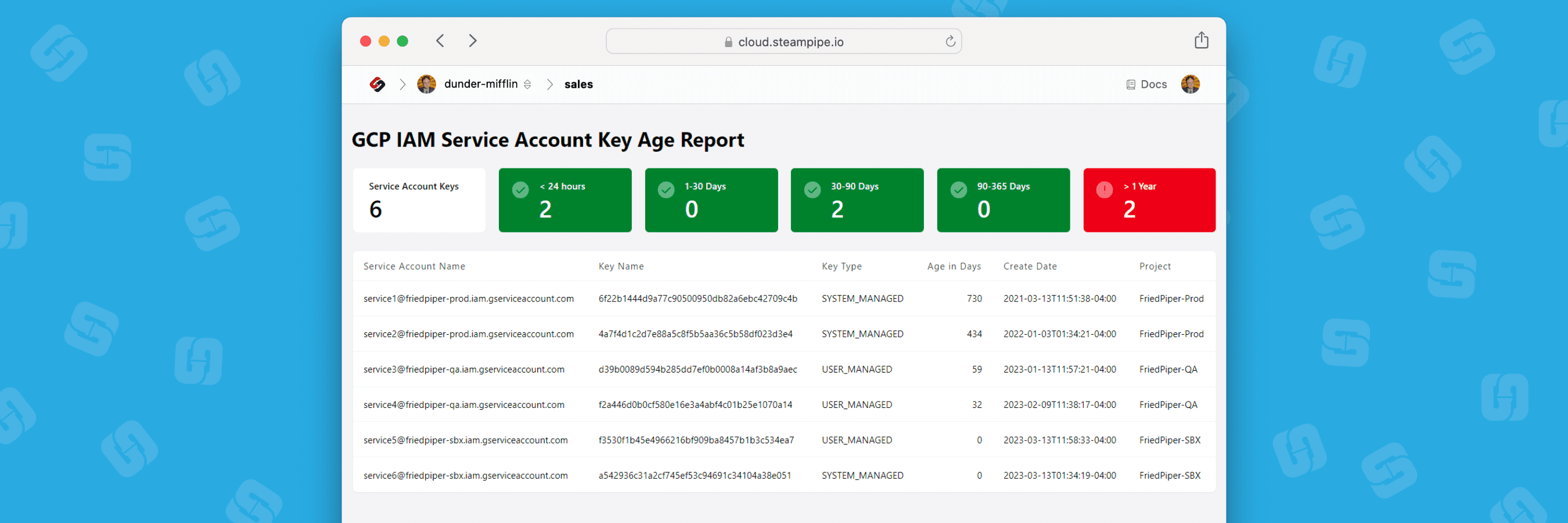Click check icon on 1-30 Days card
The width and height of the screenshot is (1568, 523).
pos(667,190)
